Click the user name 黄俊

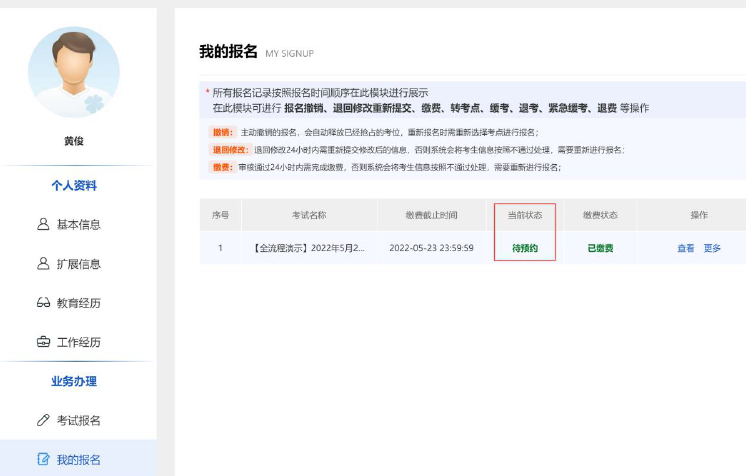point(74,141)
